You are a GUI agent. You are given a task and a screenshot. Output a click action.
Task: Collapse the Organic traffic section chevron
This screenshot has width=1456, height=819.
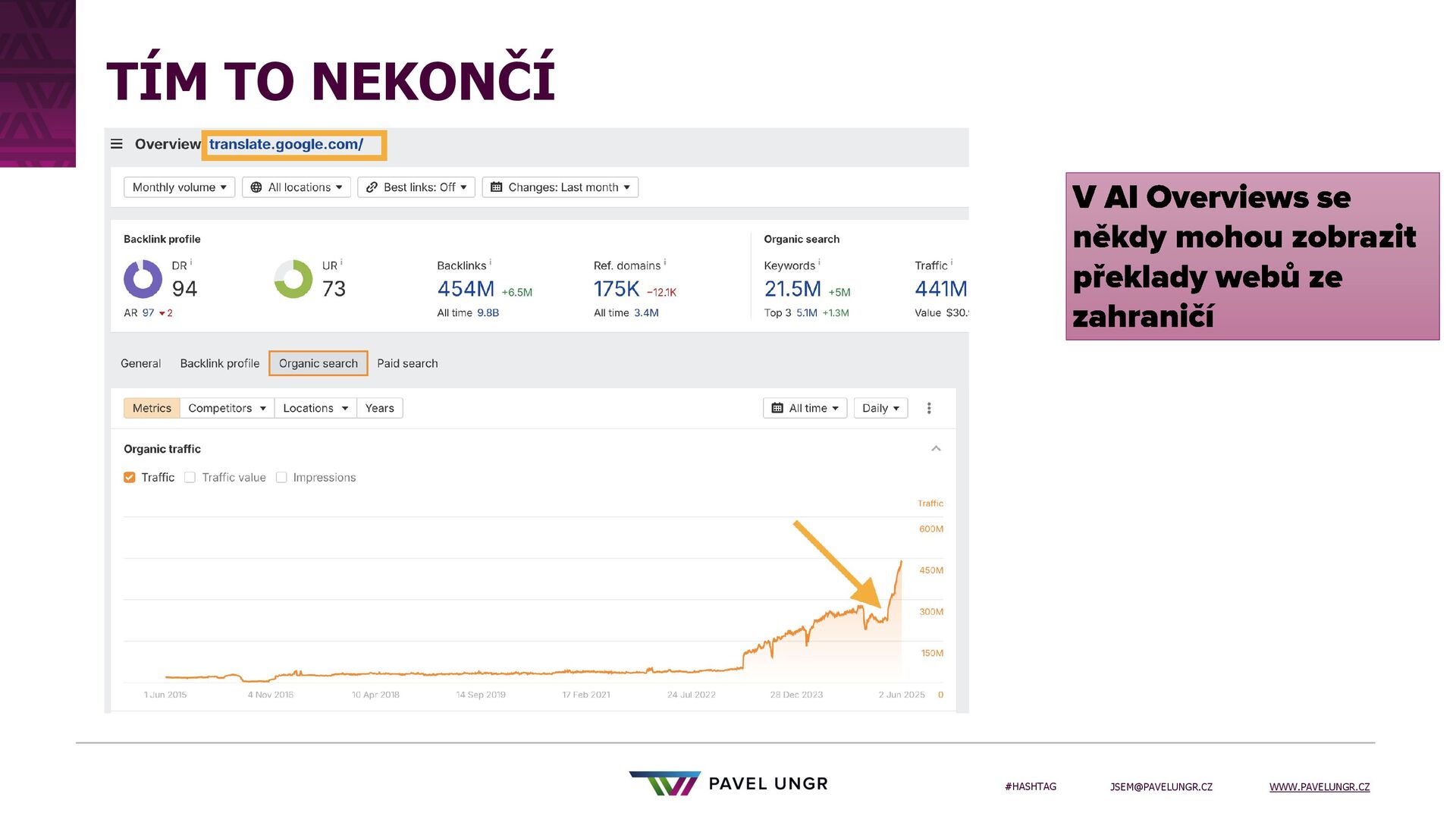(x=936, y=449)
